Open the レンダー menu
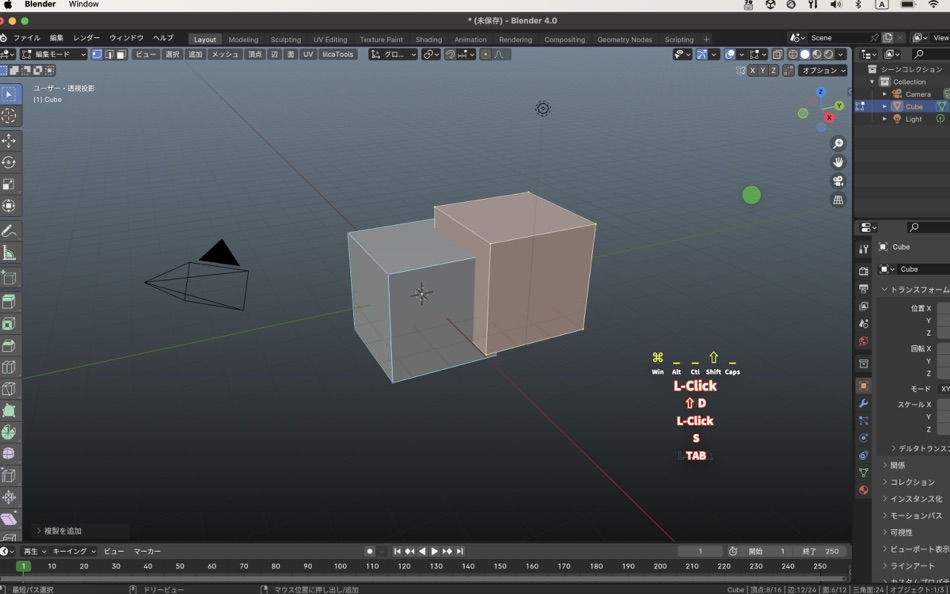The width and height of the screenshot is (950, 594). pyautogui.click(x=86, y=38)
